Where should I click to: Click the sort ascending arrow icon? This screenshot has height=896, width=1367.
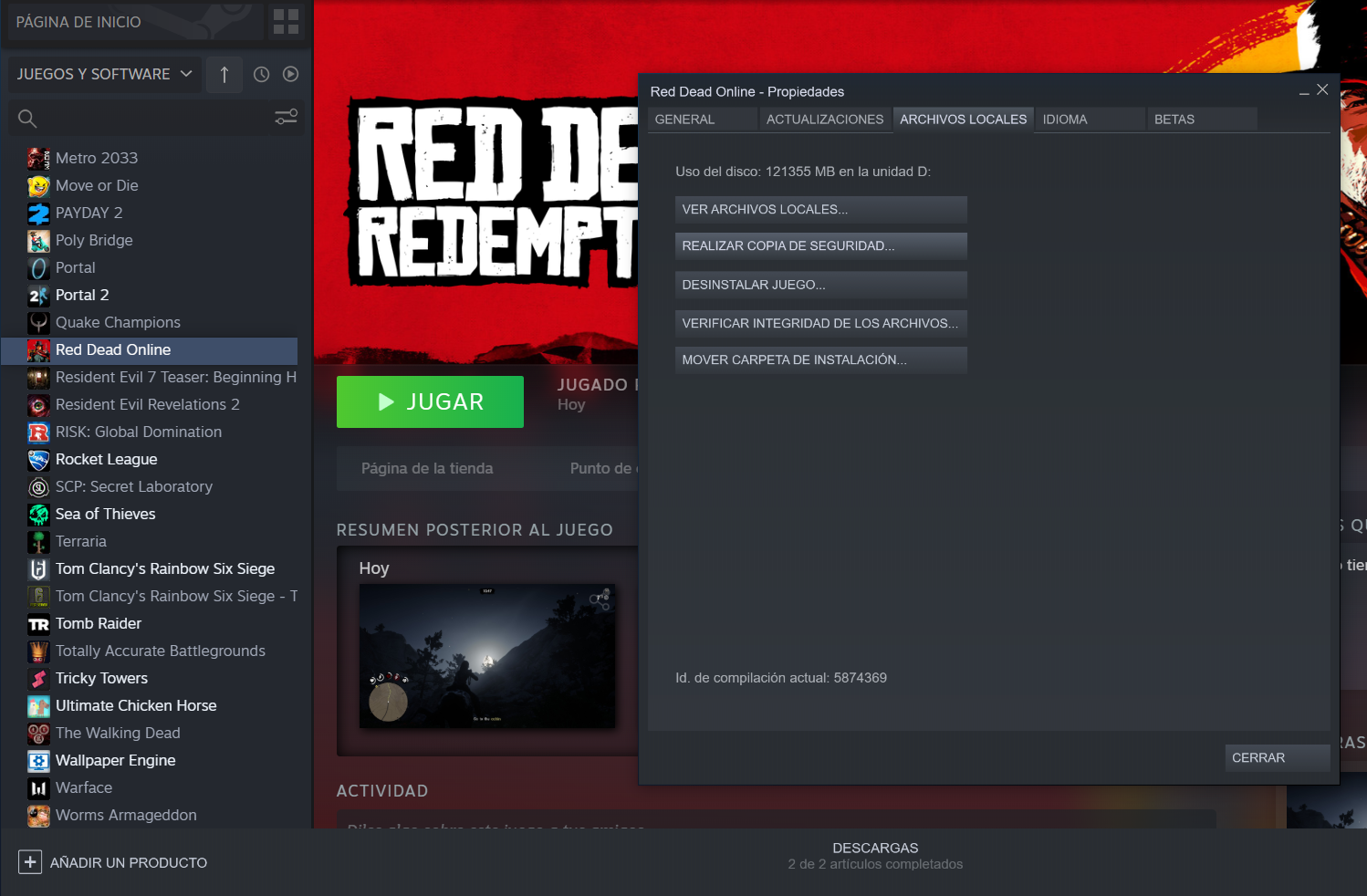coord(224,74)
